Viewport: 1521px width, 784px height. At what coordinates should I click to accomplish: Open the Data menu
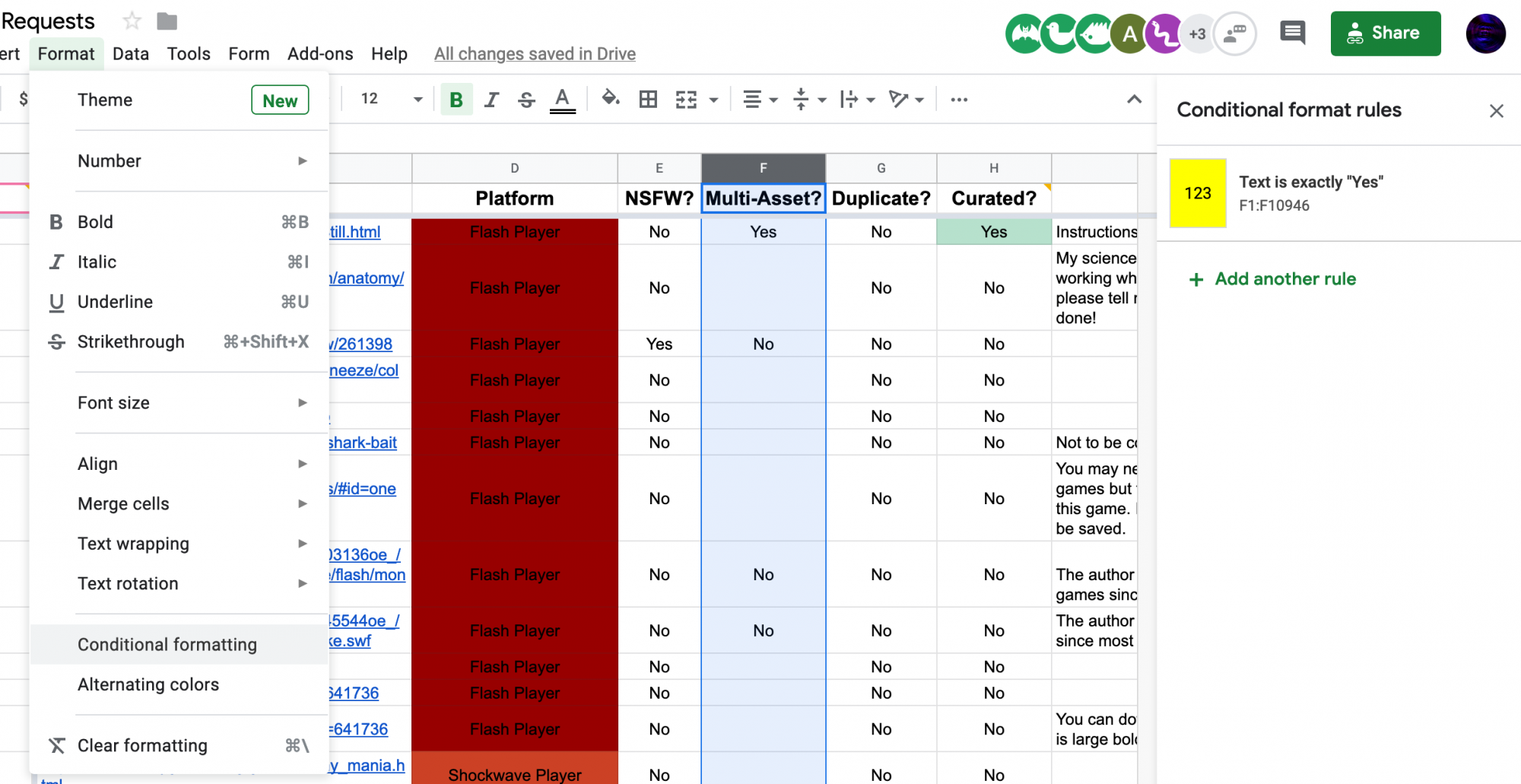pos(130,53)
